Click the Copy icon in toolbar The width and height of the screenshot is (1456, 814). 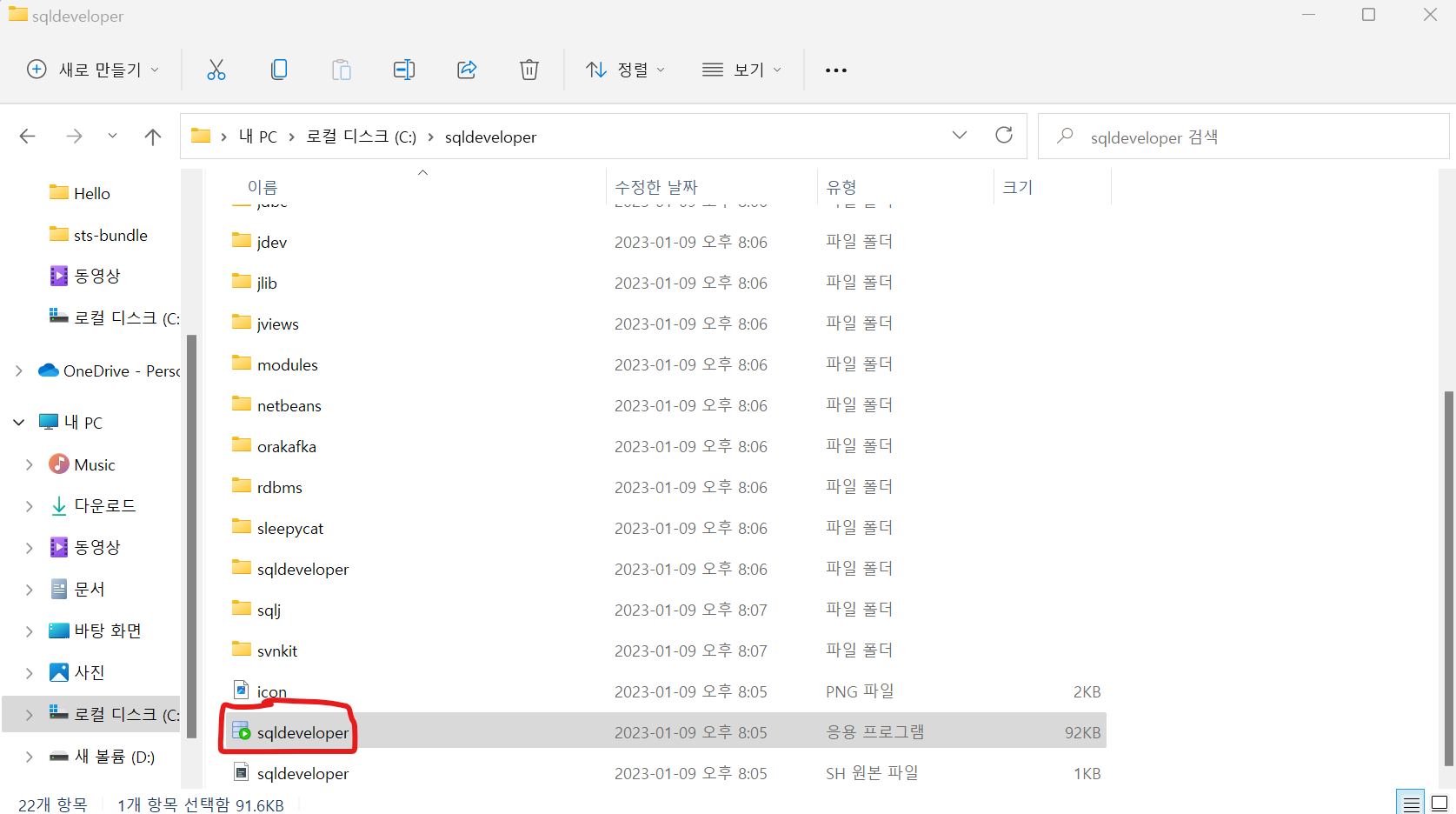pyautogui.click(x=279, y=70)
